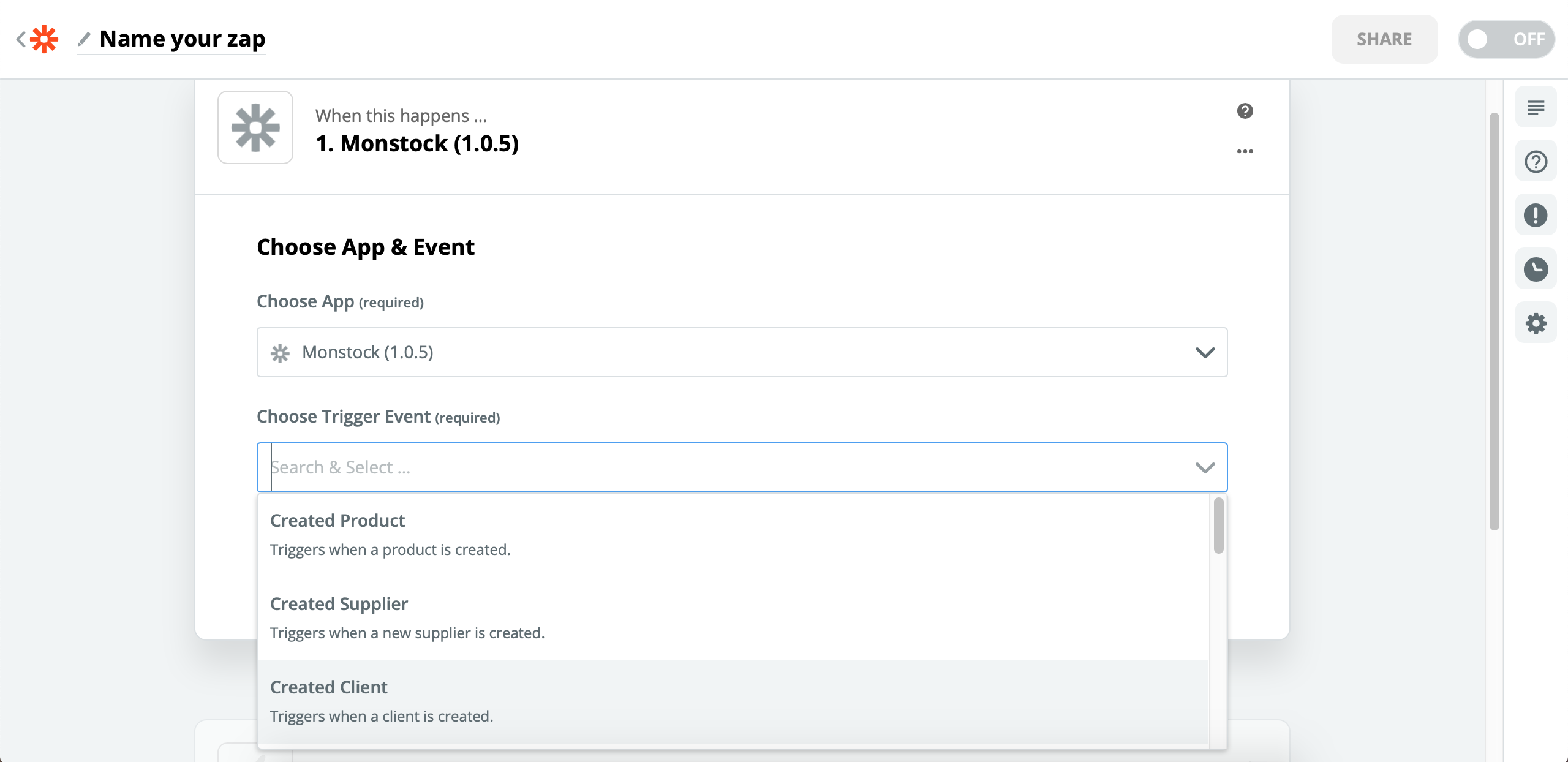Click the pencil edit icon beside zap name
This screenshot has height=762, width=1568.
point(85,39)
